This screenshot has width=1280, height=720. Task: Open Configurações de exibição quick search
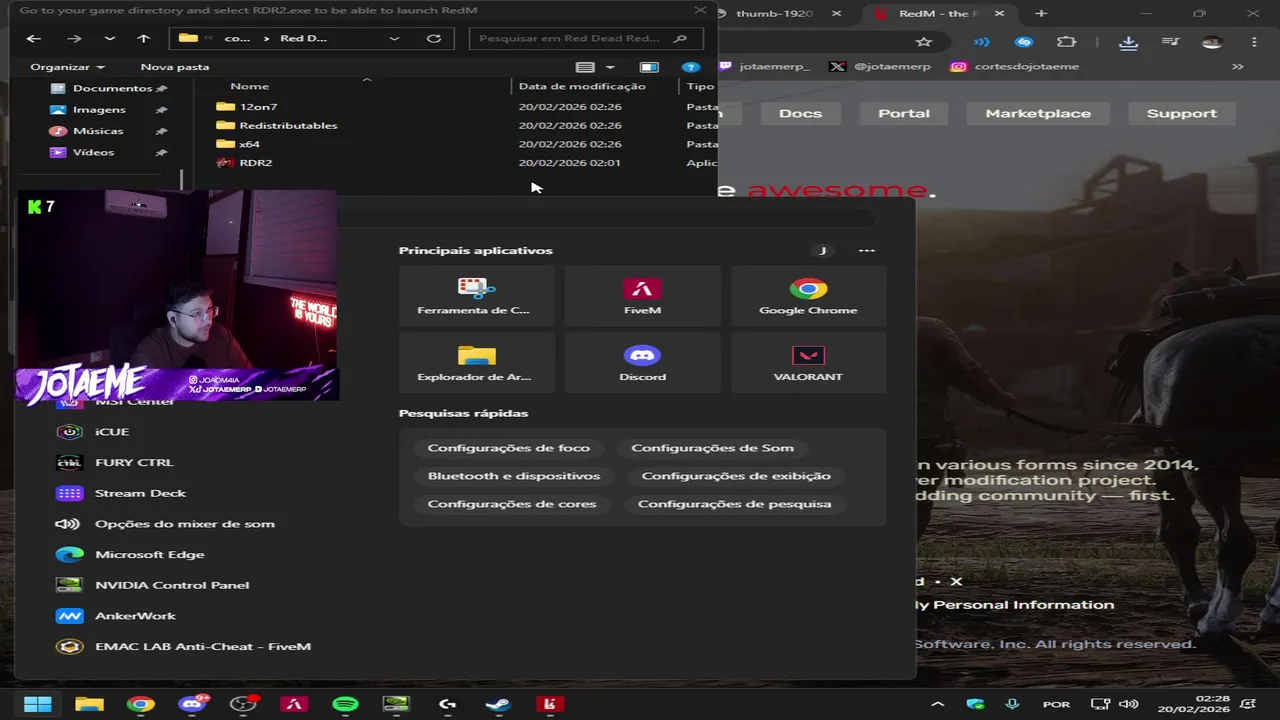click(x=736, y=476)
